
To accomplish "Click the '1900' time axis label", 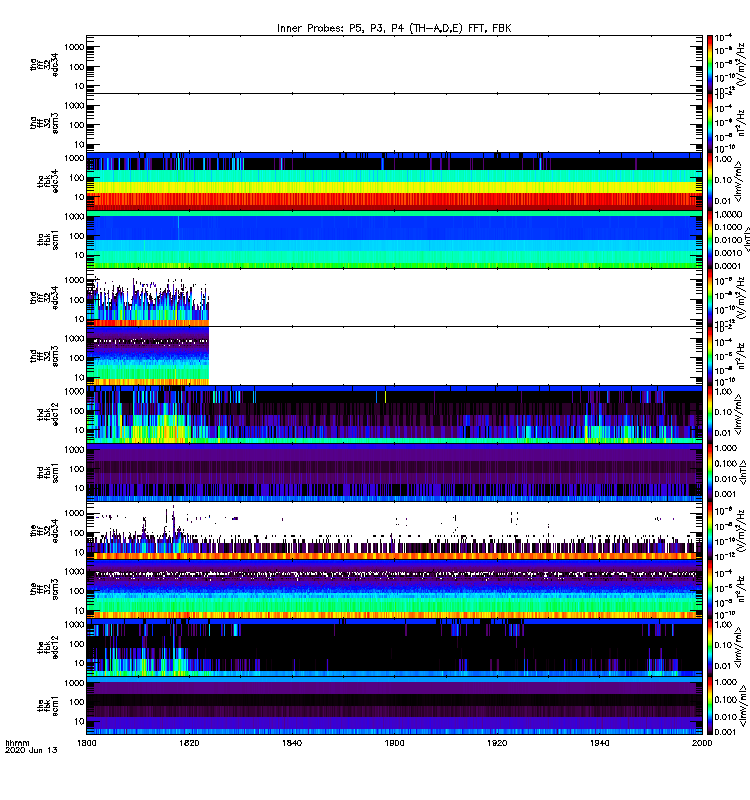I will click(x=394, y=743).
